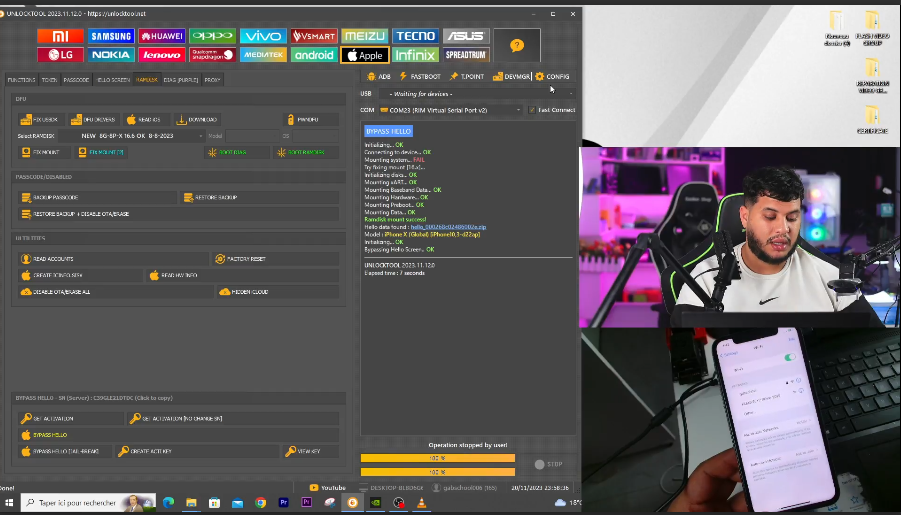Select the Spreadtrum brand logo
901x515 pixels.
pos(466,55)
